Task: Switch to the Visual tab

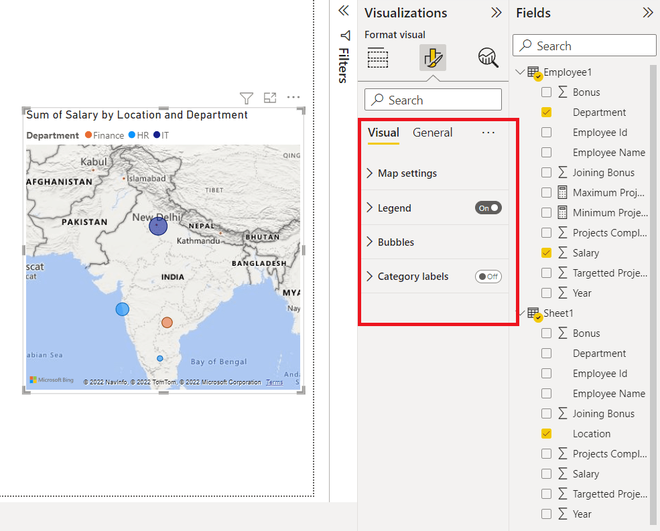Action: point(383,133)
